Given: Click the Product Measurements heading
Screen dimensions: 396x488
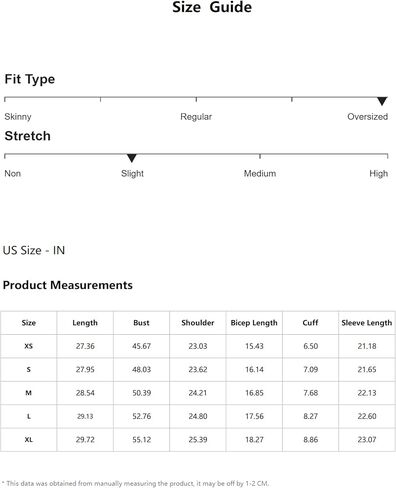Looking at the screenshot, I should [68, 285].
